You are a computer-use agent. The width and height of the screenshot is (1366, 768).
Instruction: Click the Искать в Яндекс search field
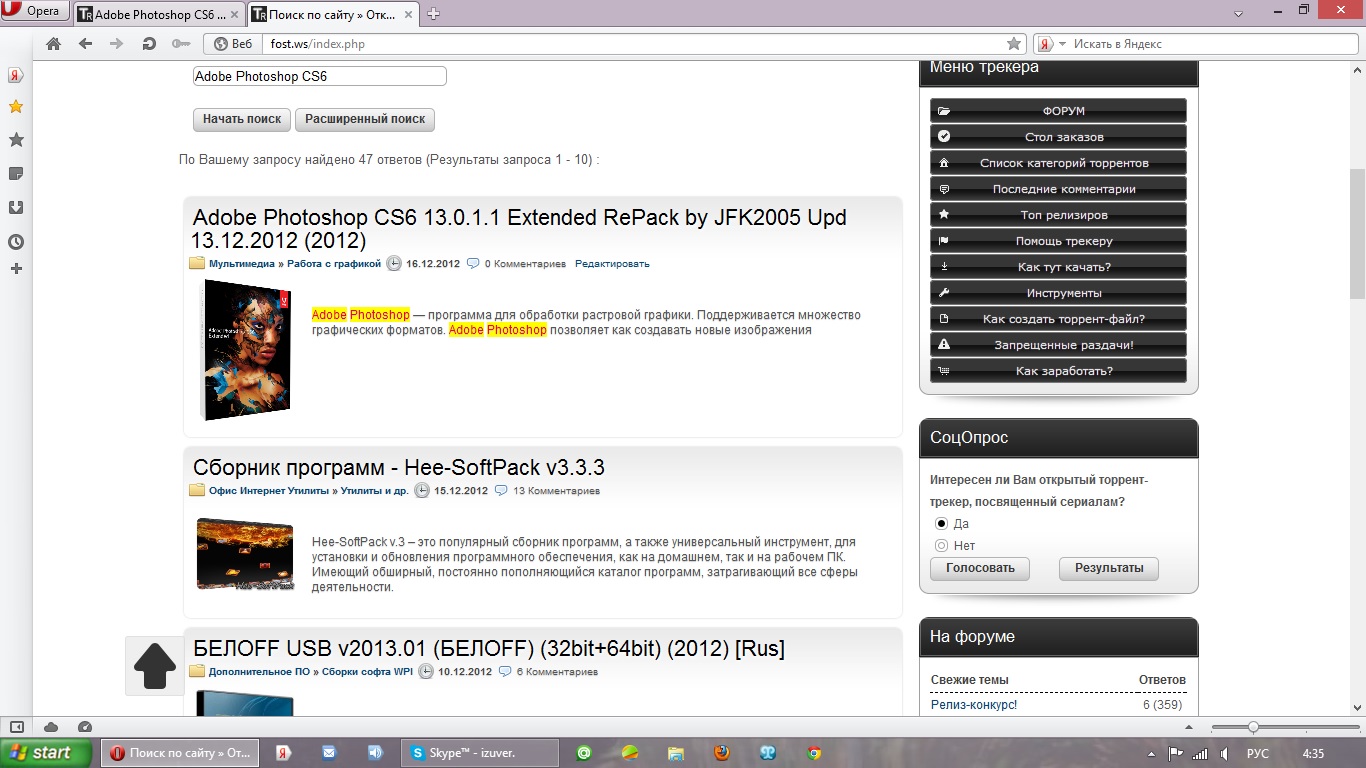1211,44
